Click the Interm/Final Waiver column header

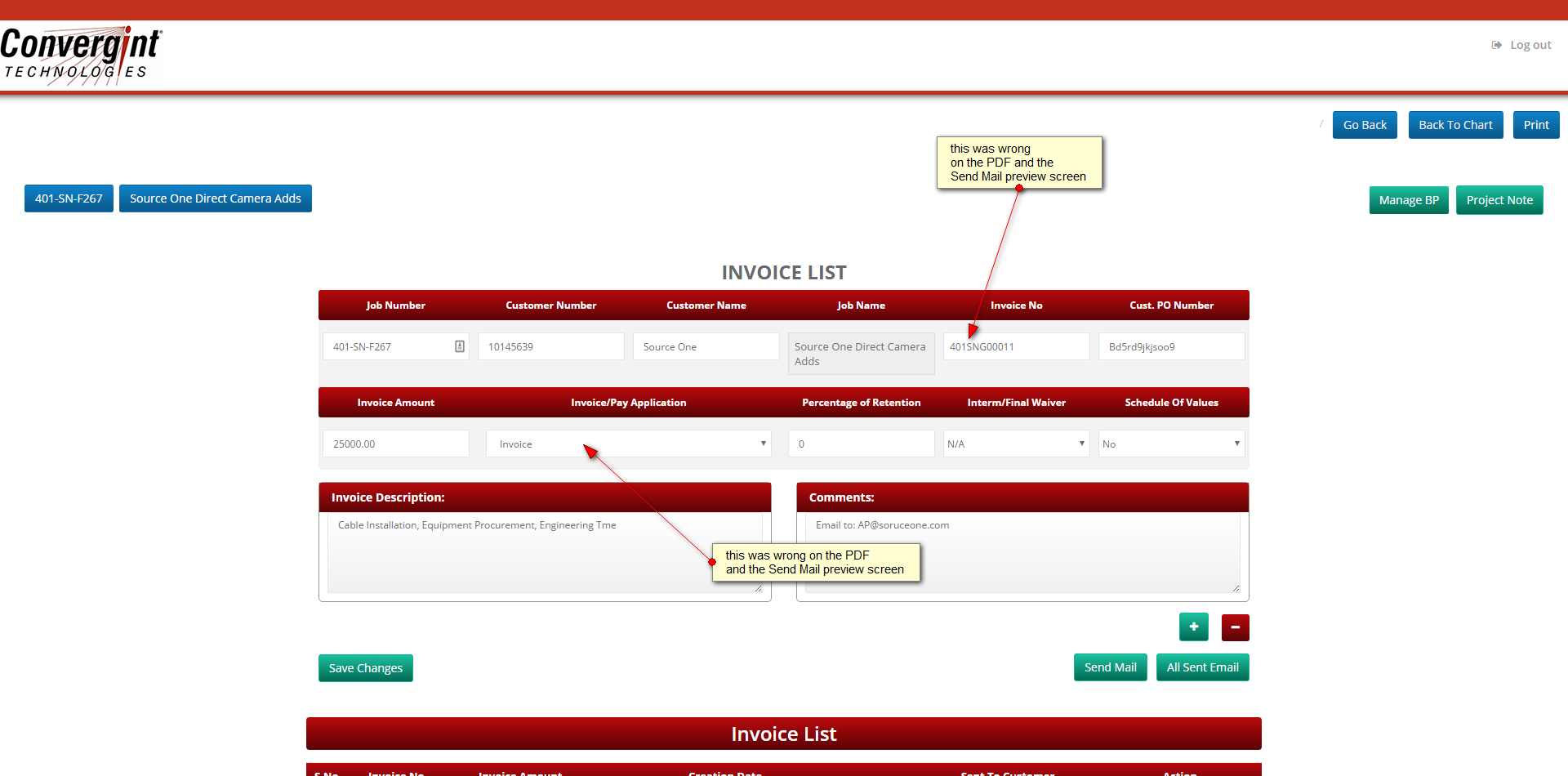1017,403
